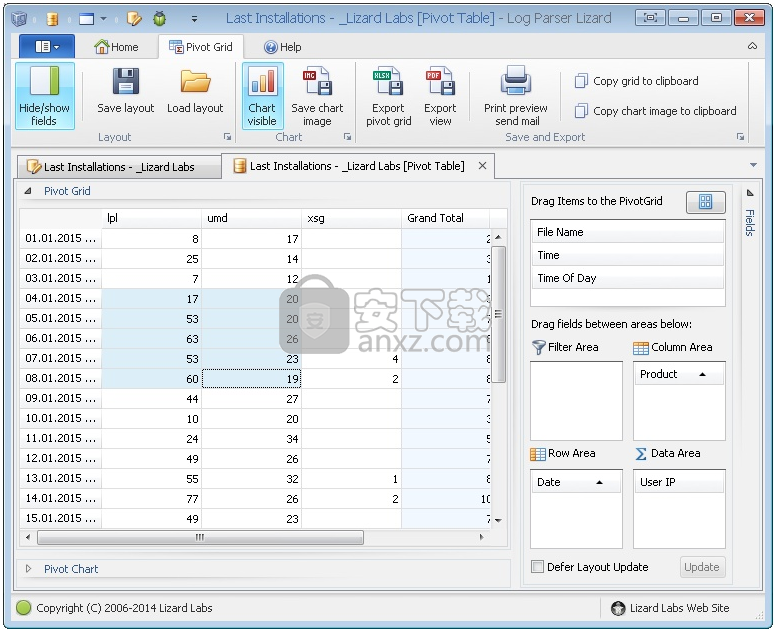Select the File Name field

[x=628, y=232]
